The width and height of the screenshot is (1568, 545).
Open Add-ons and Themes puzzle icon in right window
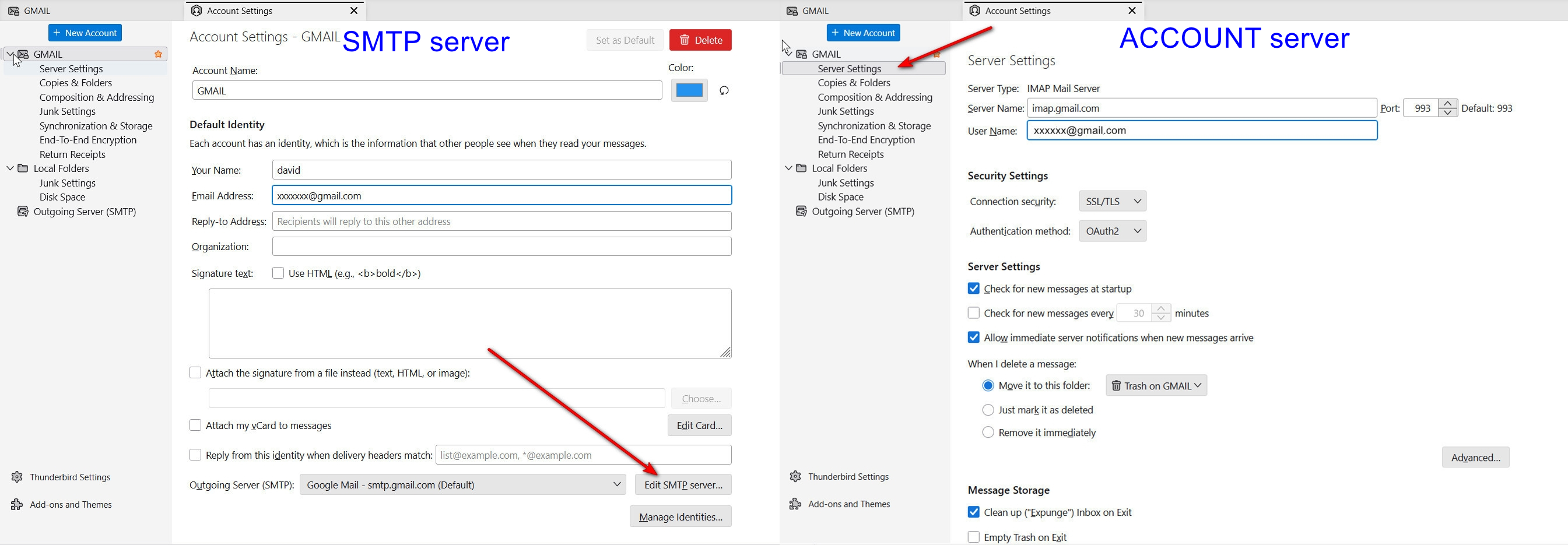795,504
